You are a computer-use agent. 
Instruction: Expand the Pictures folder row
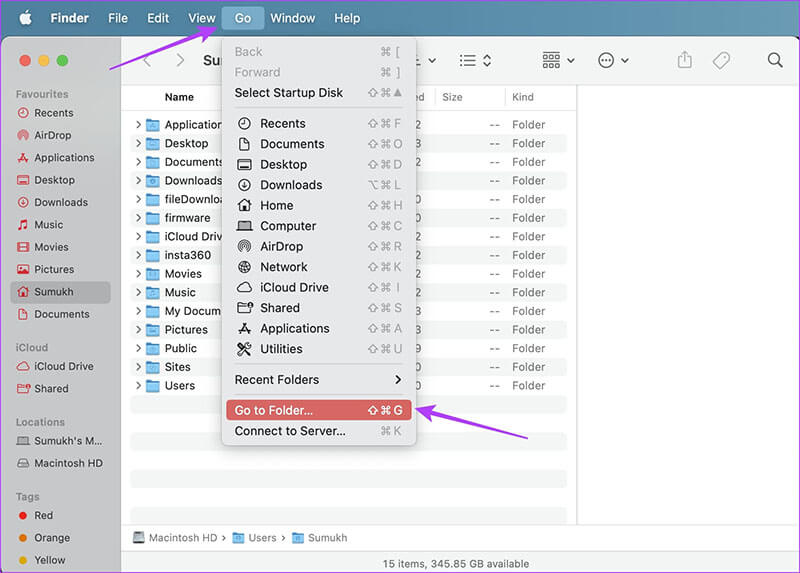pos(138,330)
